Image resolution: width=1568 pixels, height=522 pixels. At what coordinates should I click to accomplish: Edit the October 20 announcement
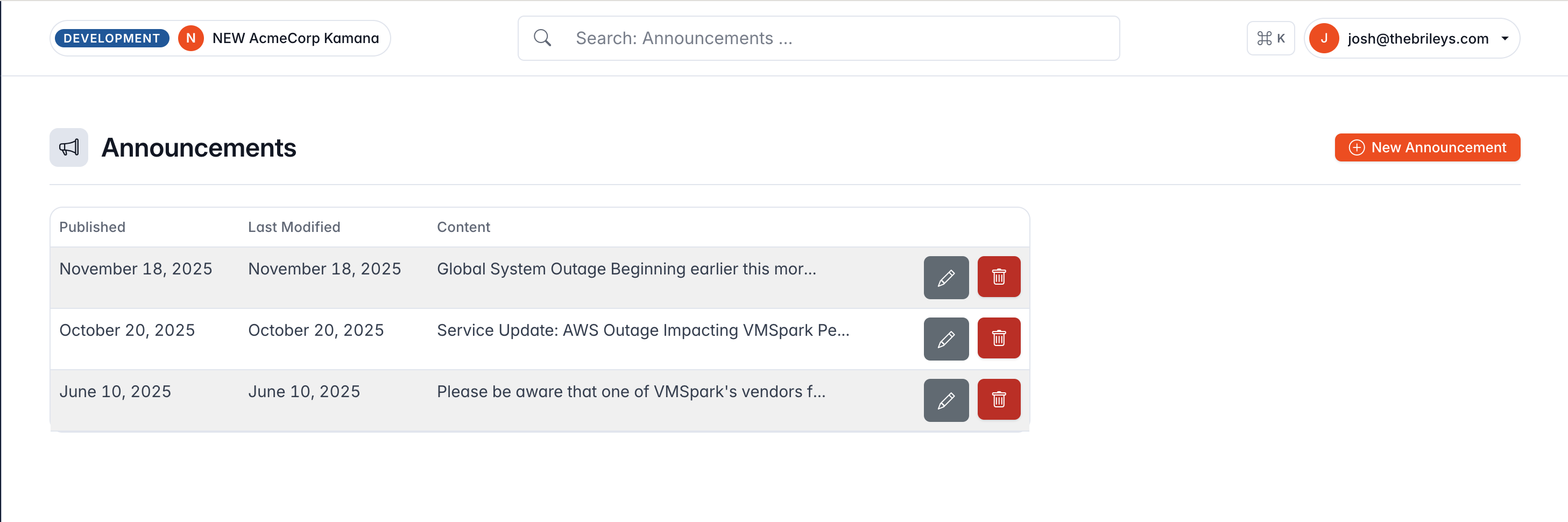click(946, 338)
